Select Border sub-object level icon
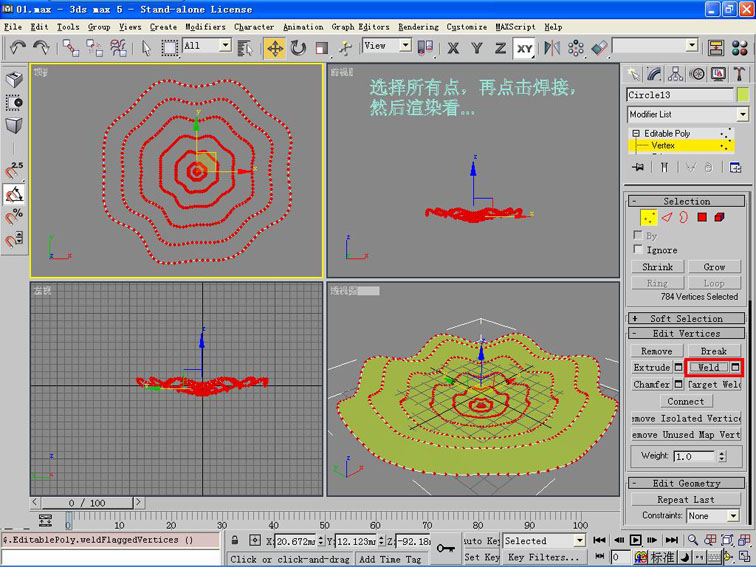The width and height of the screenshot is (756, 567). tap(684, 217)
